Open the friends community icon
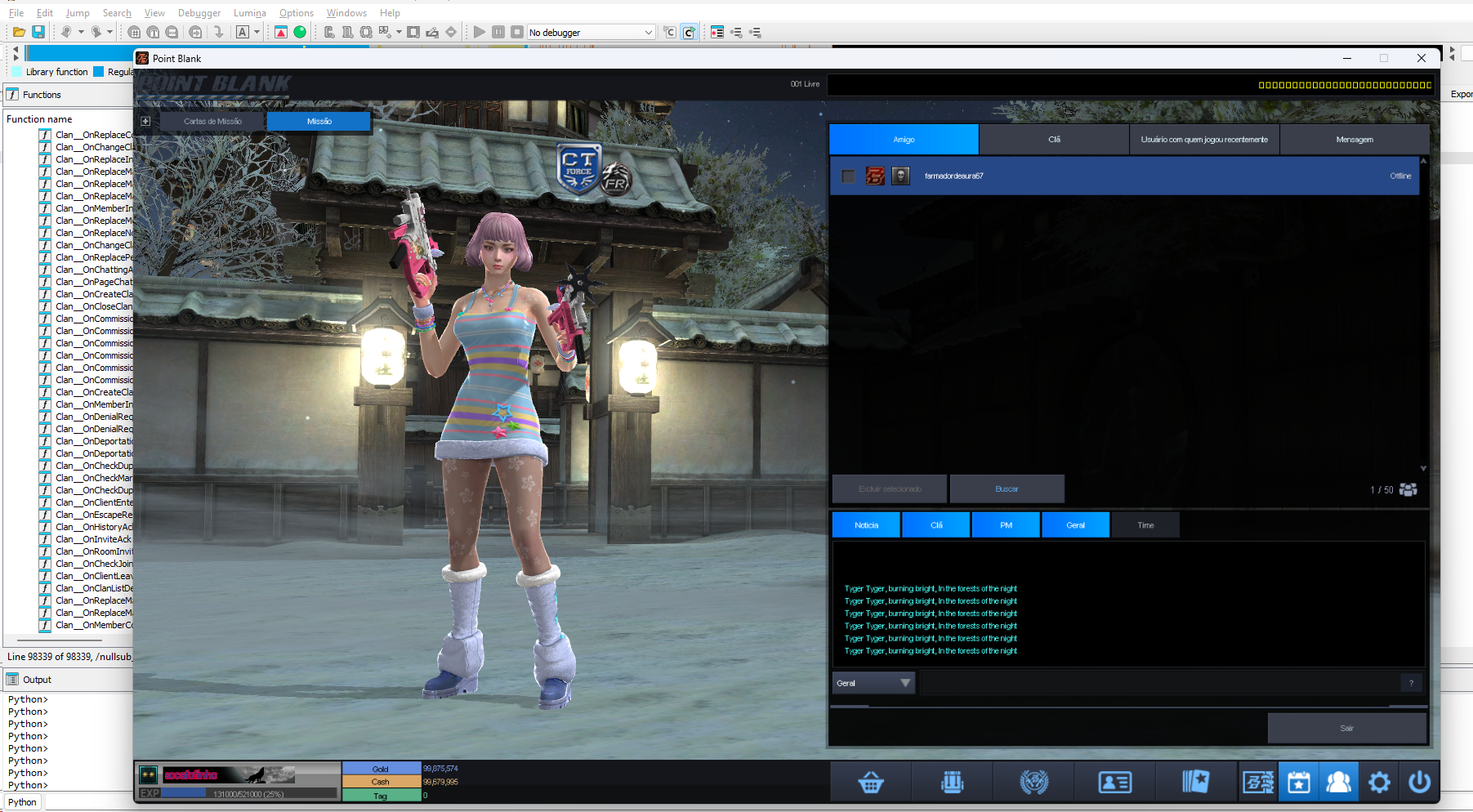This screenshot has height=812, width=1473. pyautogui.click(x=1338, y=783)
